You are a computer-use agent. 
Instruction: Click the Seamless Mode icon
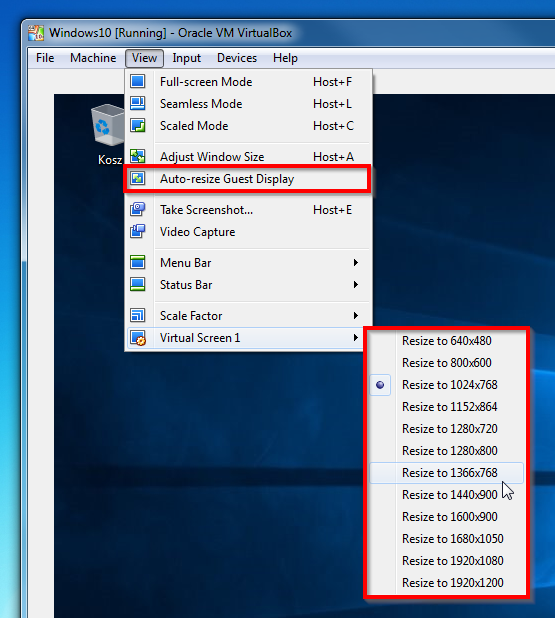(x=138, y=103)
